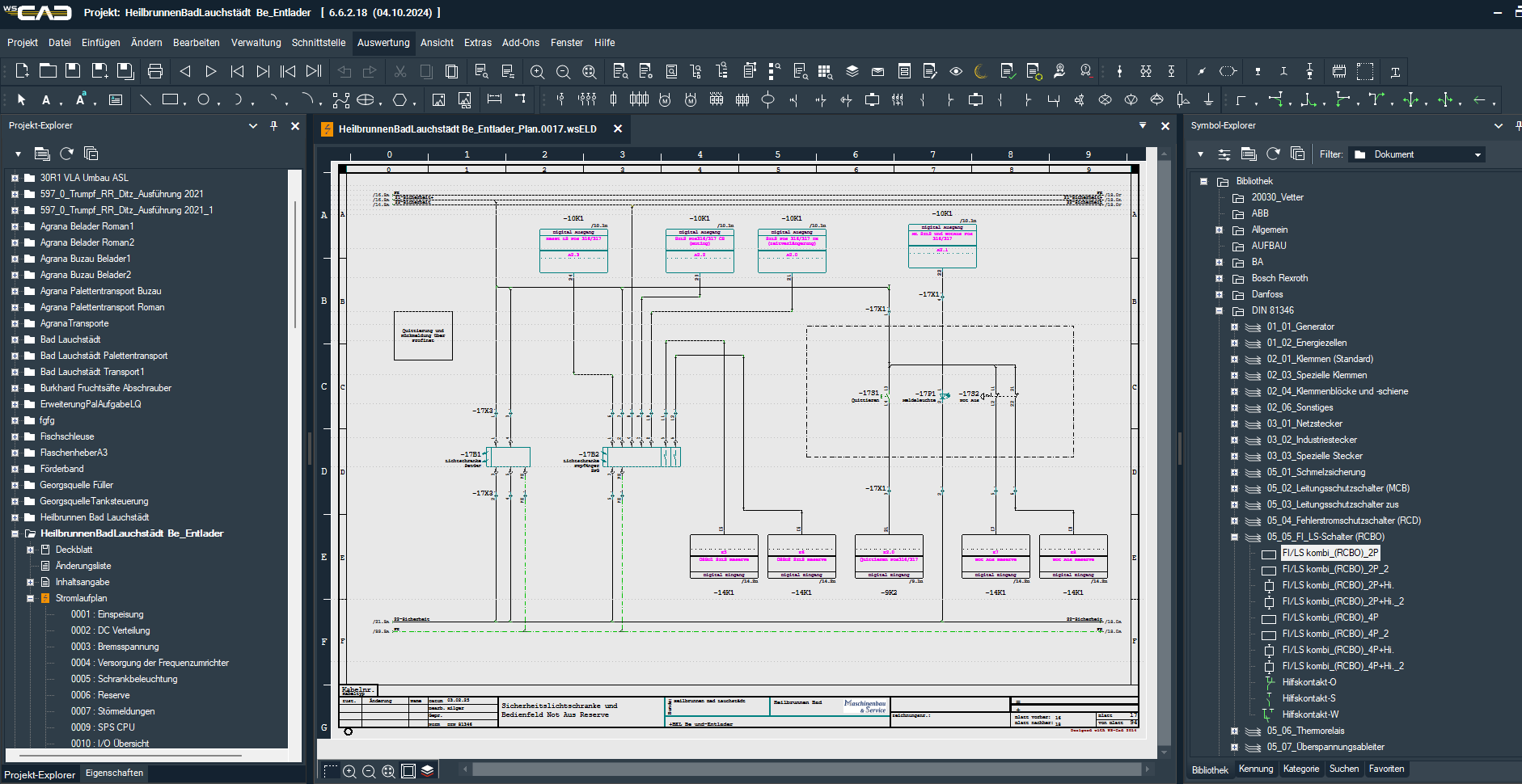Expand the Bosch Rexroth library folder
The height and width of the screenshot is (784, 1522).
tap(1219, 278)
